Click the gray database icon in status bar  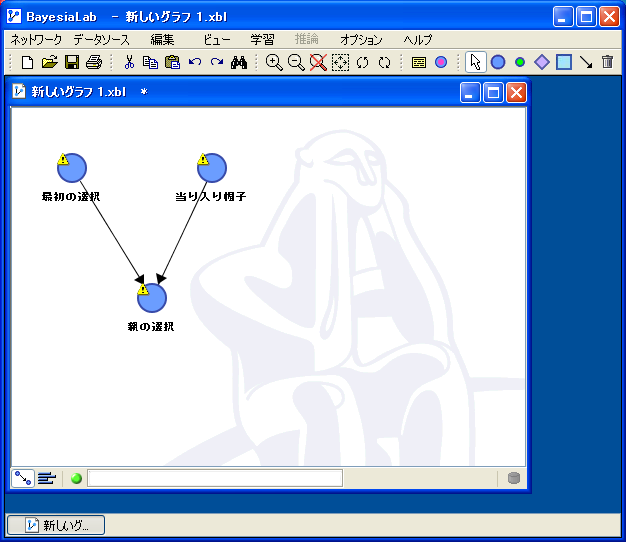(x=514, y=478)
